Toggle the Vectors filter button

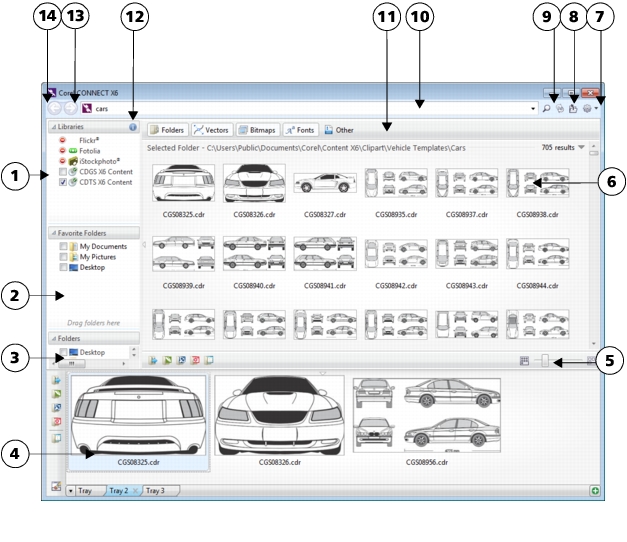point(211,129)
